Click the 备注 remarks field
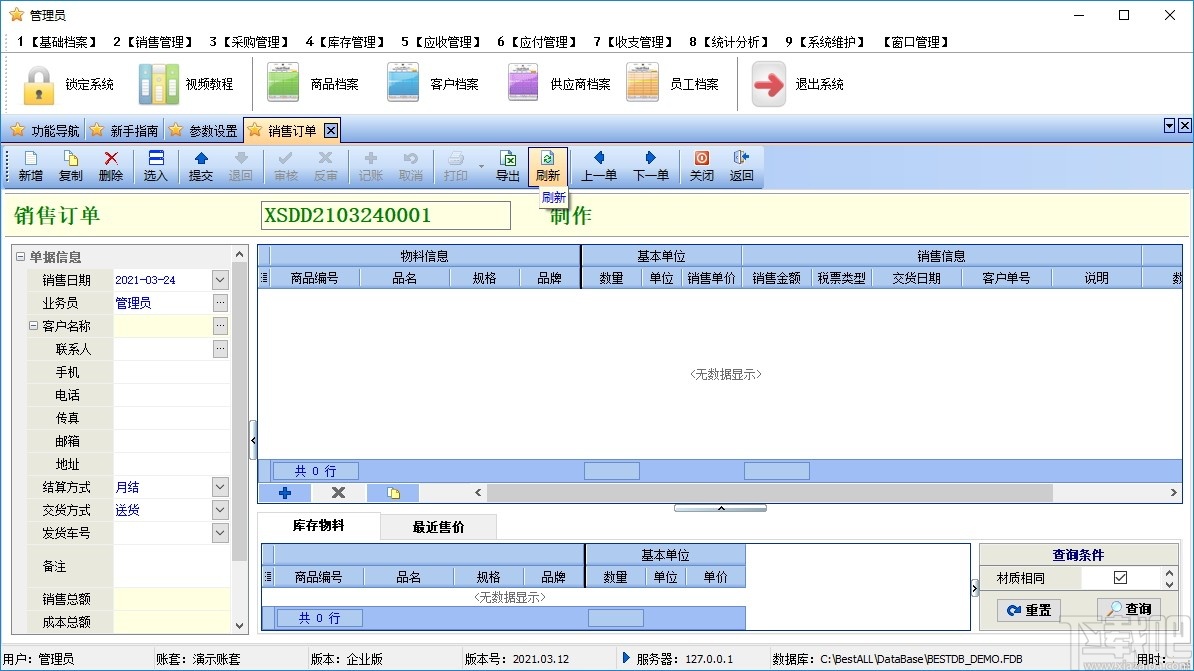This screenshot has height=671, width=1194. click(171, 567)
